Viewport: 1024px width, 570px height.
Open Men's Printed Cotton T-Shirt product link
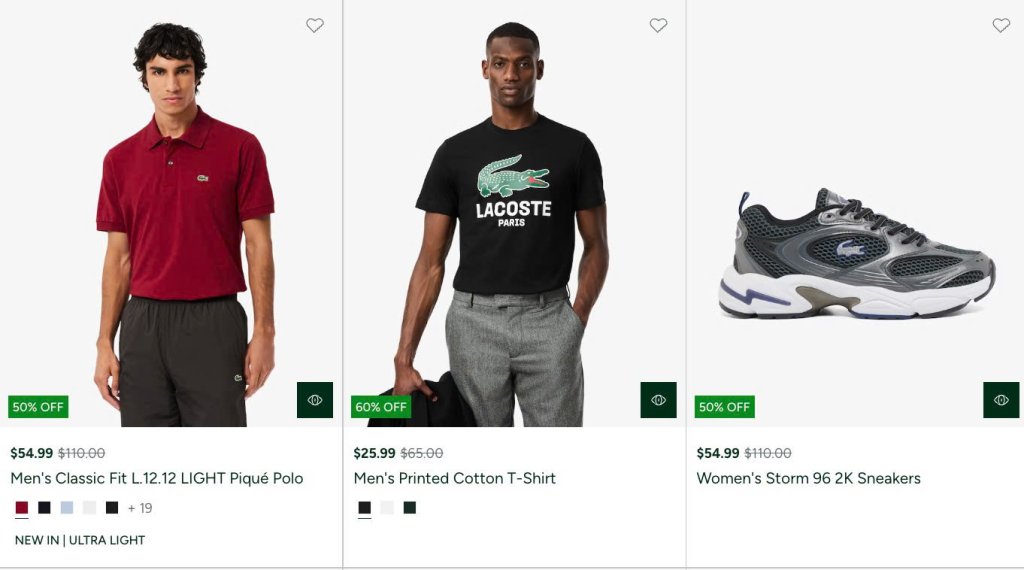455,479
